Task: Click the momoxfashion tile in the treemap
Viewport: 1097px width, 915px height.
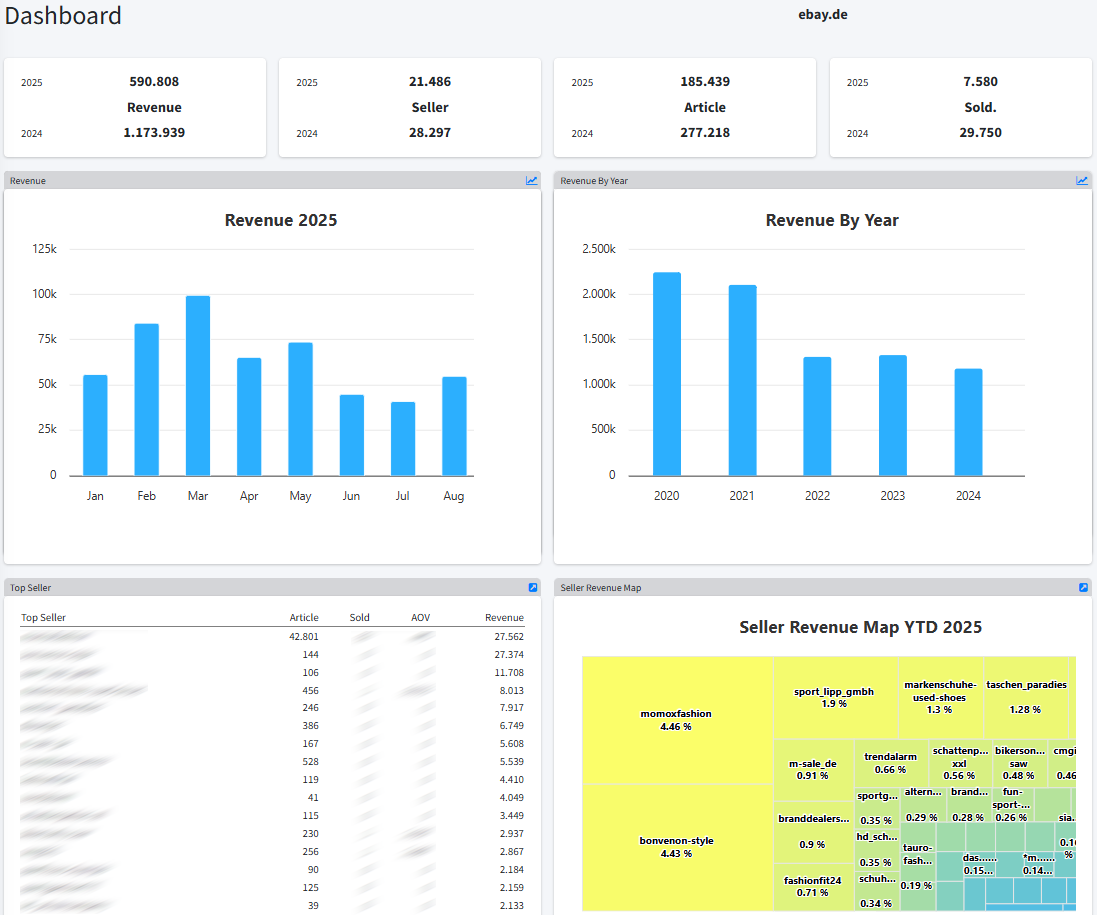Action: point(676,720)
